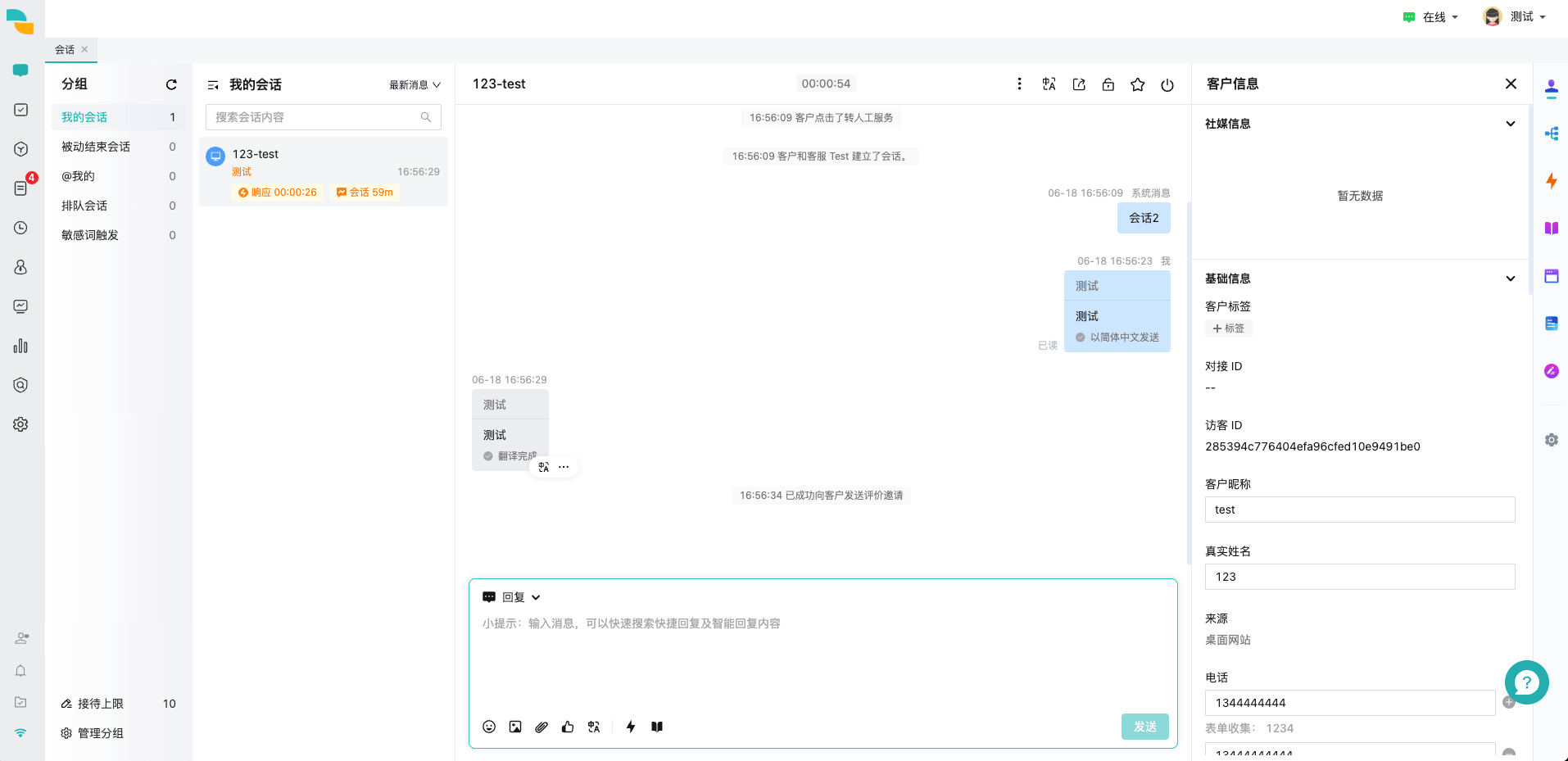Click the 搜索会话内容 search field

(x=324, y=117)
